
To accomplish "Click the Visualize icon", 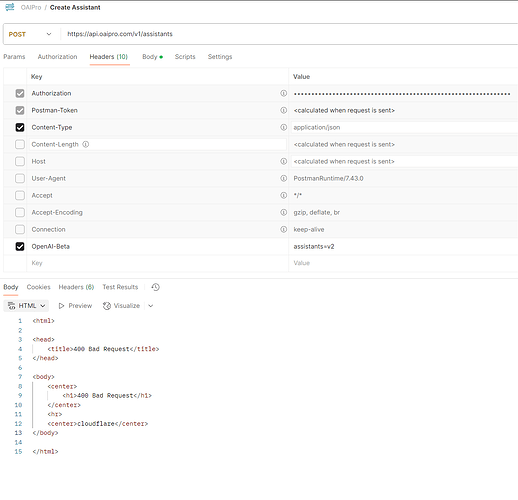I will point(107,306).
